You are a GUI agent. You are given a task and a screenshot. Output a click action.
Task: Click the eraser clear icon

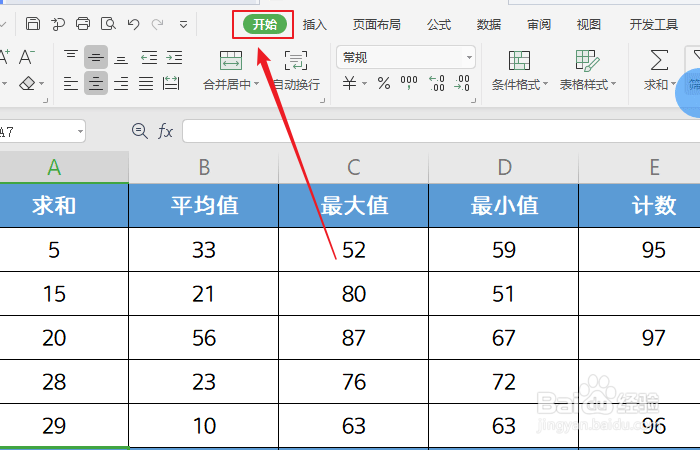tap(27, 83)
